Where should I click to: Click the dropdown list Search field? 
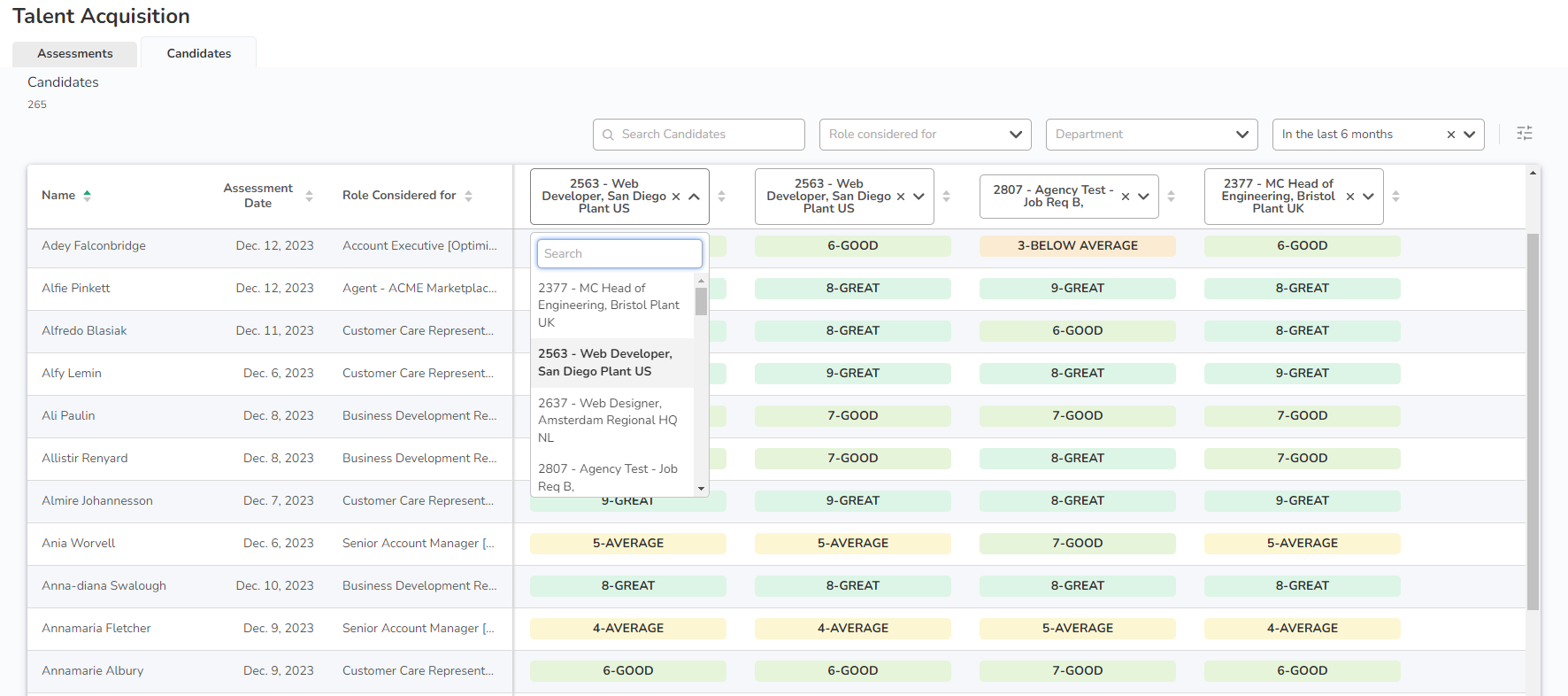tap(619, 254)
